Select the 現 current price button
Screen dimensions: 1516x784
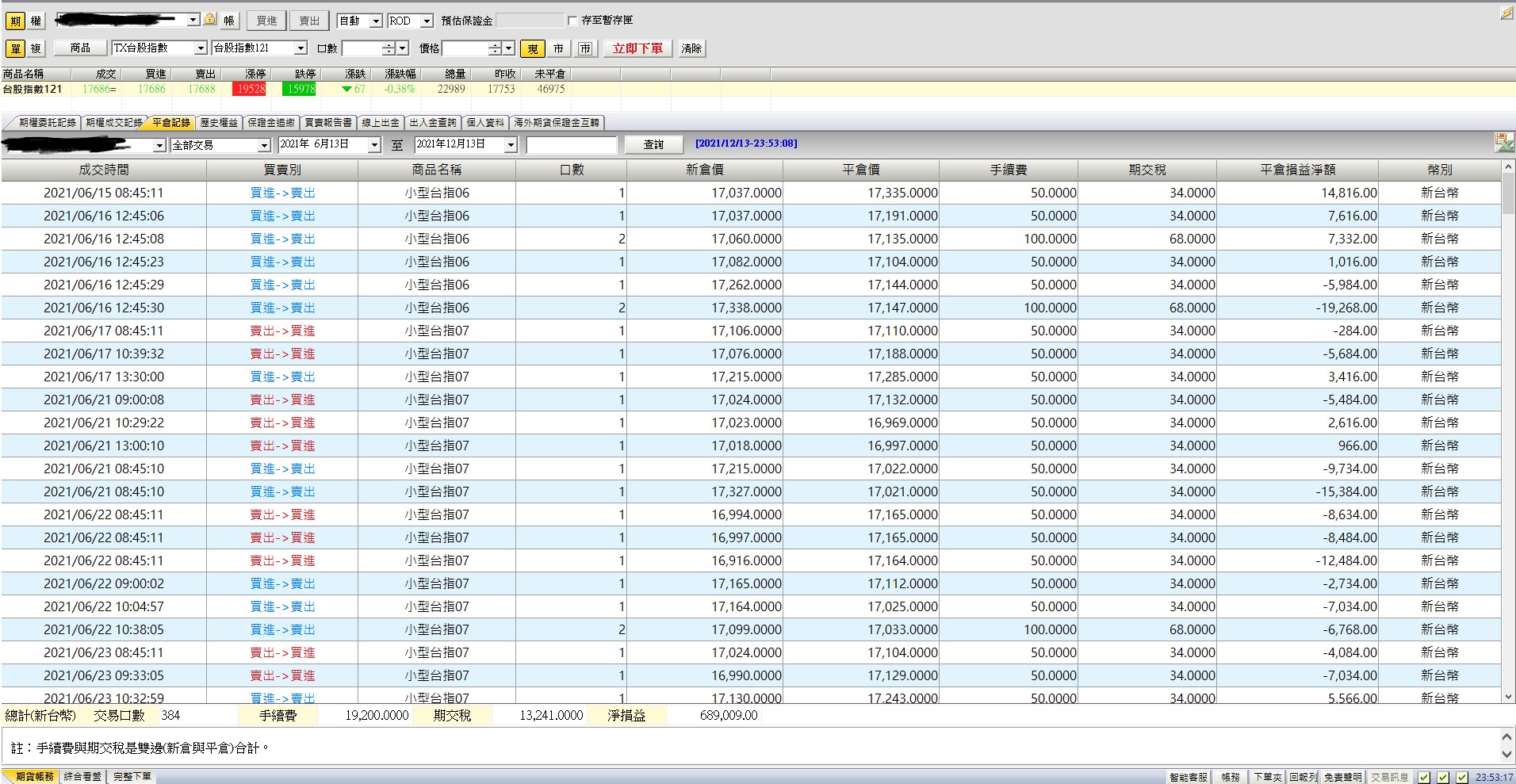click(533, 48)
